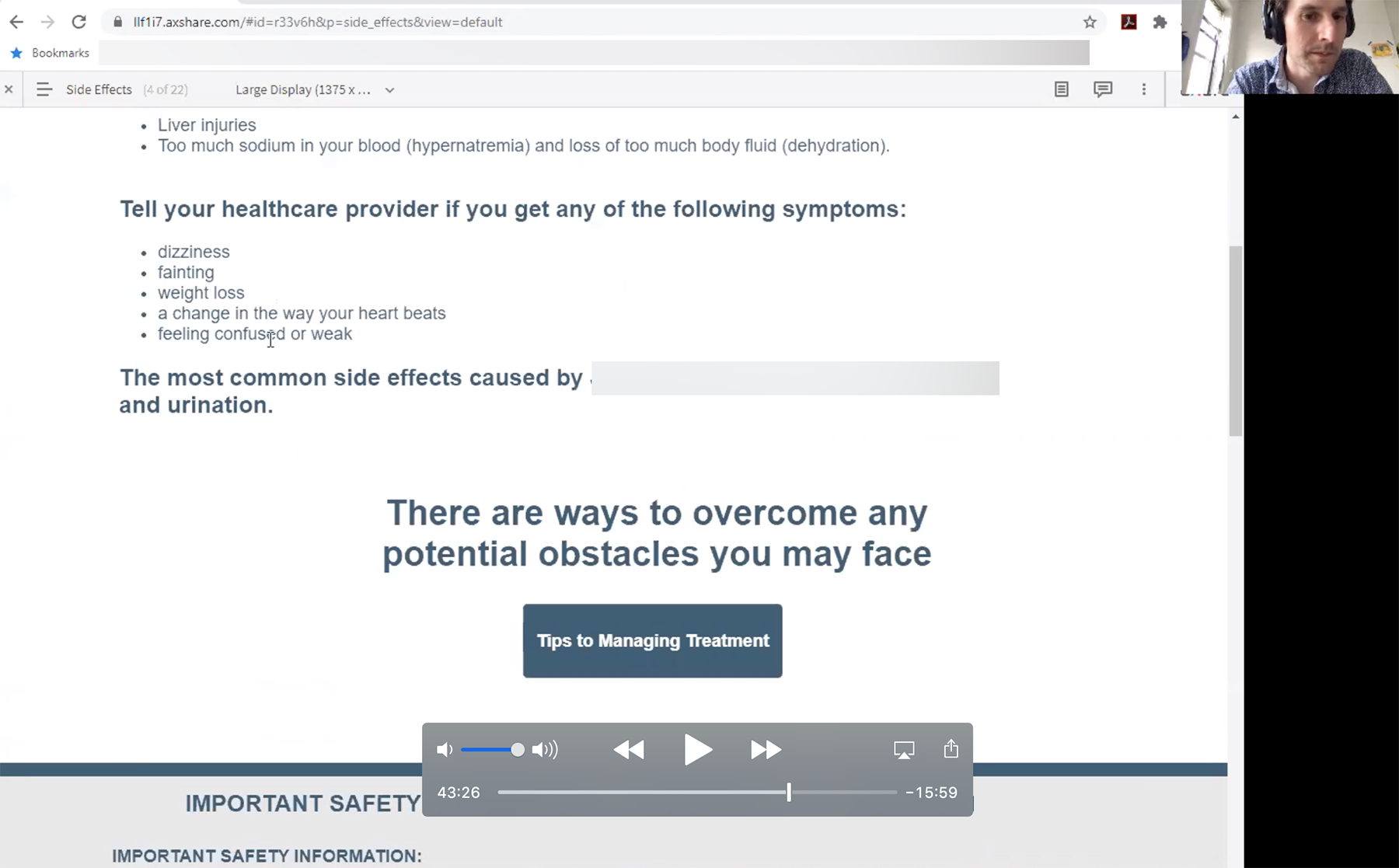Click the AirPlay screen-cast icon on the player
This screenshot has width=1399, height=868.
(903, 749)
